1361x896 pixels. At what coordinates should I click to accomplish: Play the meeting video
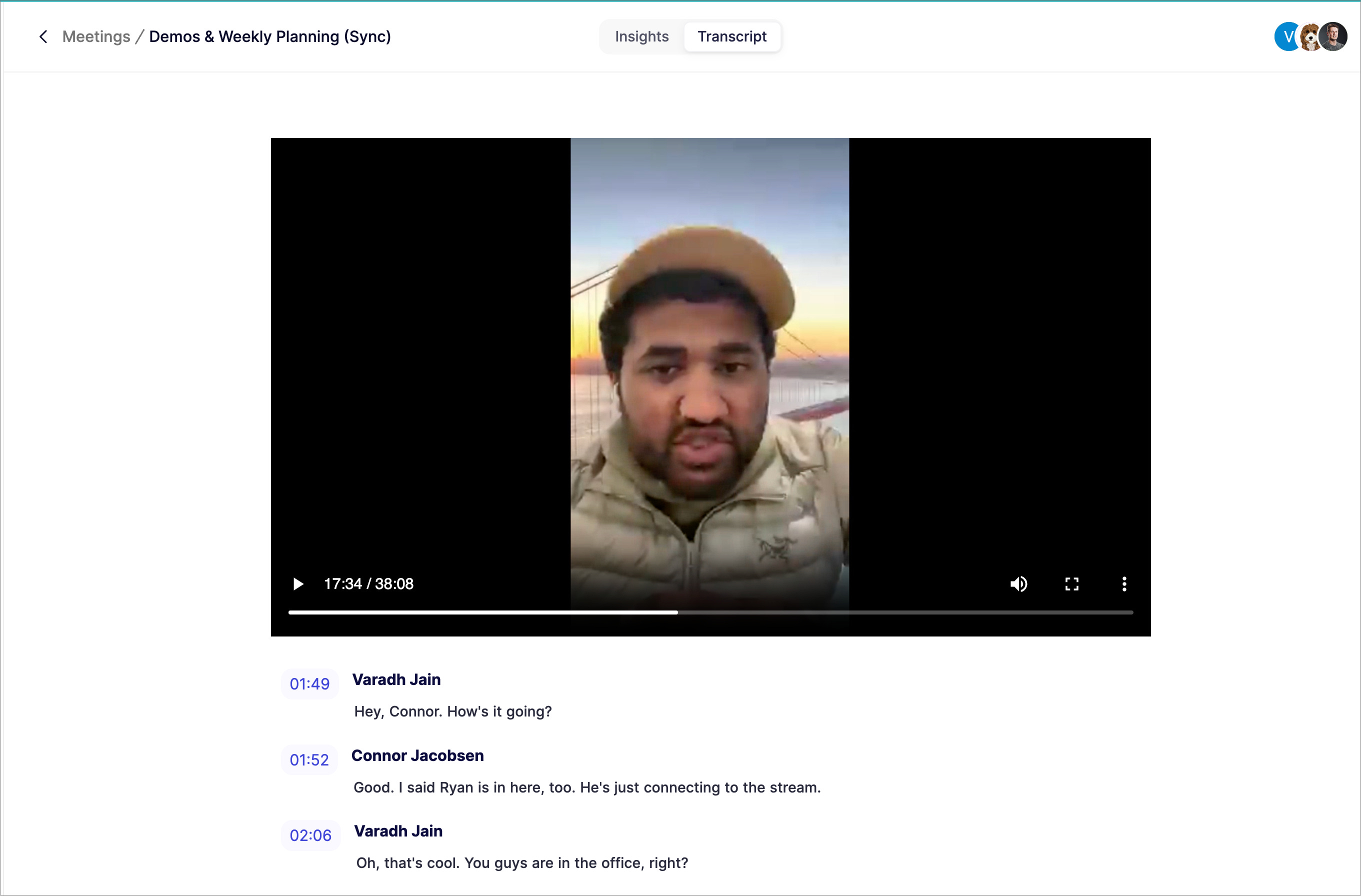297,584
